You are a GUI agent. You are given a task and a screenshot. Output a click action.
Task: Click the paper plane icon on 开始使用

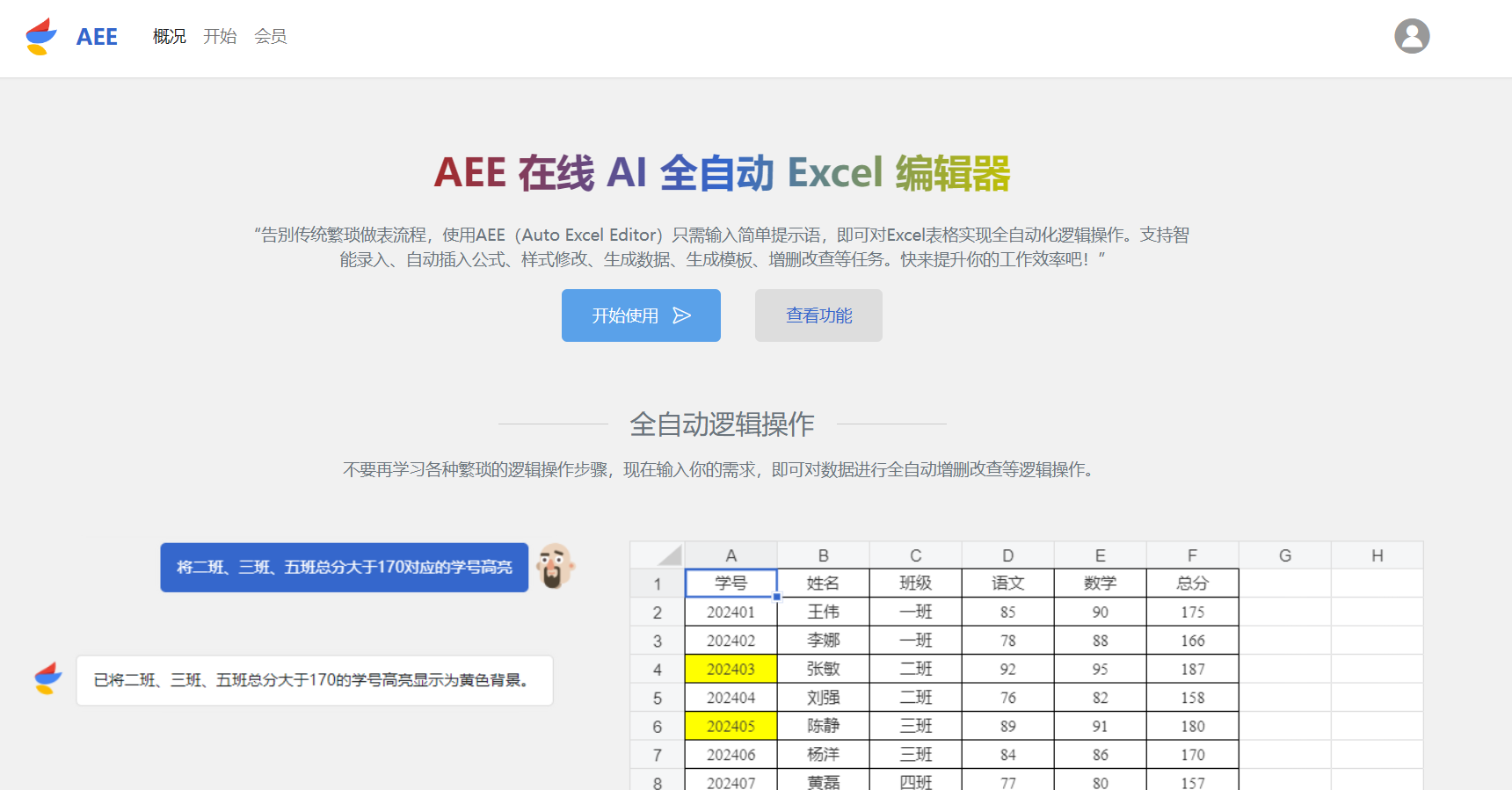(682, 315)
